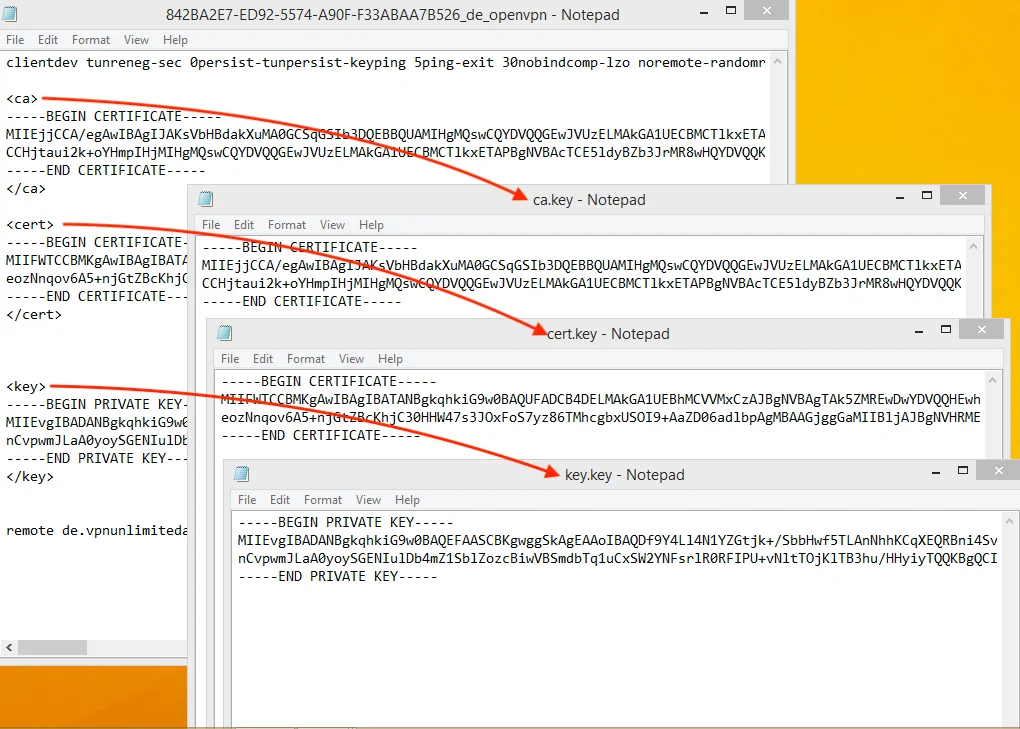1020x729 pixels.
Task: Minimize the ca.key Notepad window
Action: [x=900, y=195]
